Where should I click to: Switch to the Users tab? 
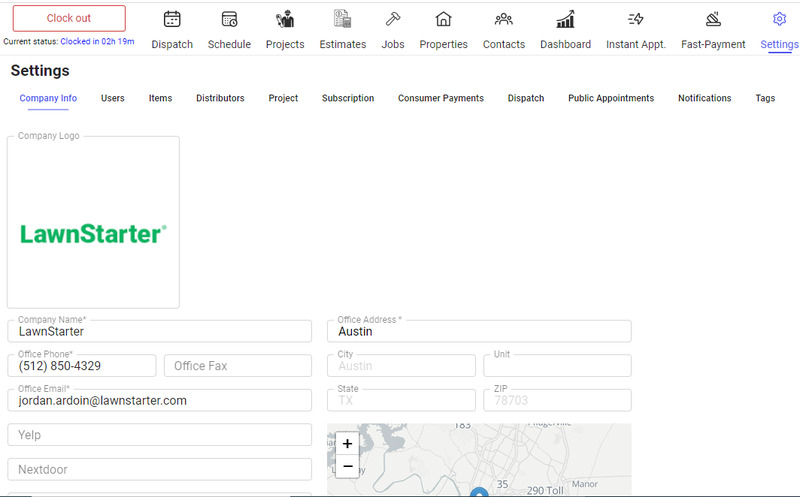pos(113,98)
